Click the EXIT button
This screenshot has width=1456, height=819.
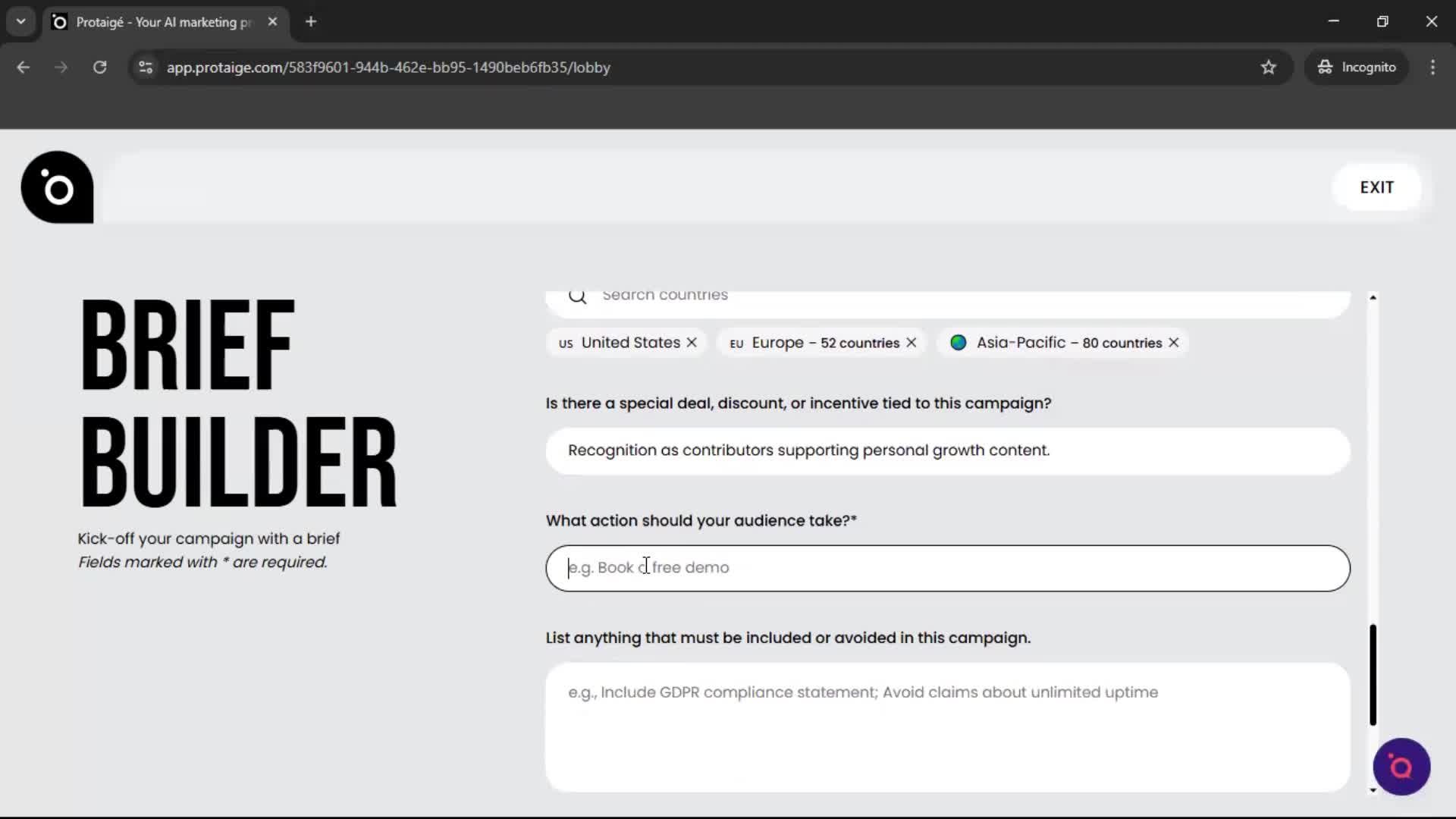coord(1376,187)
